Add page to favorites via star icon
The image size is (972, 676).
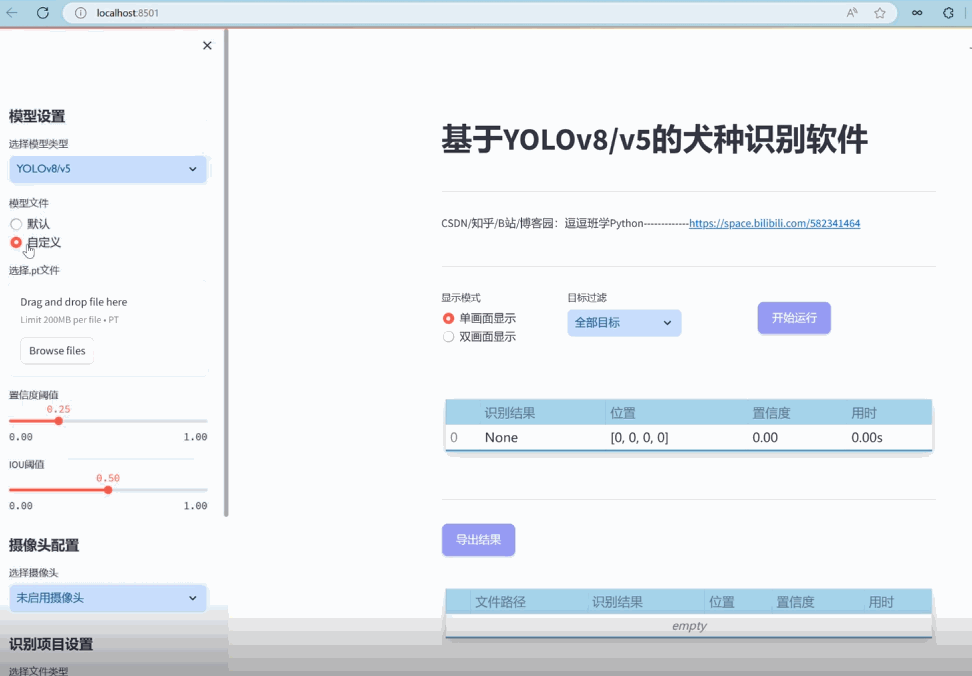pyautogui.click(x=881, y=13)
